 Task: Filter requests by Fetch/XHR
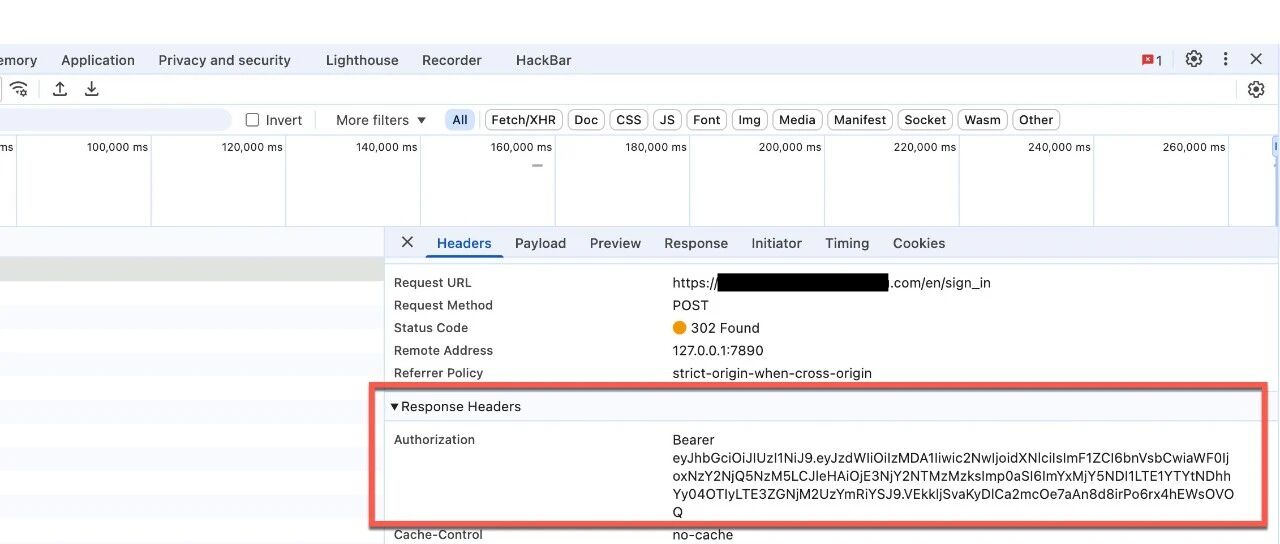523,120
